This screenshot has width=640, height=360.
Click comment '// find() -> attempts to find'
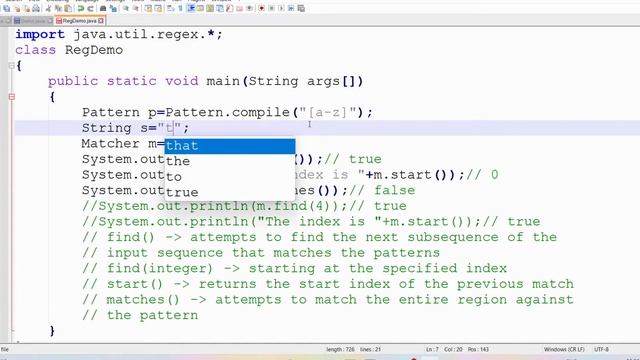(x=319, y=237)
